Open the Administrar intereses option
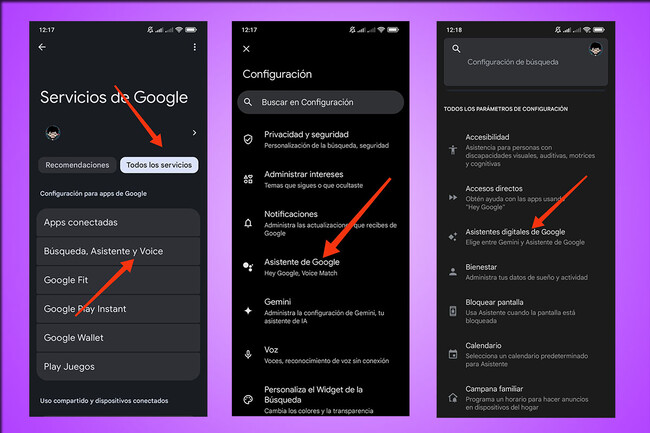Viewport: 650px width, 433px height. [320, 179]
